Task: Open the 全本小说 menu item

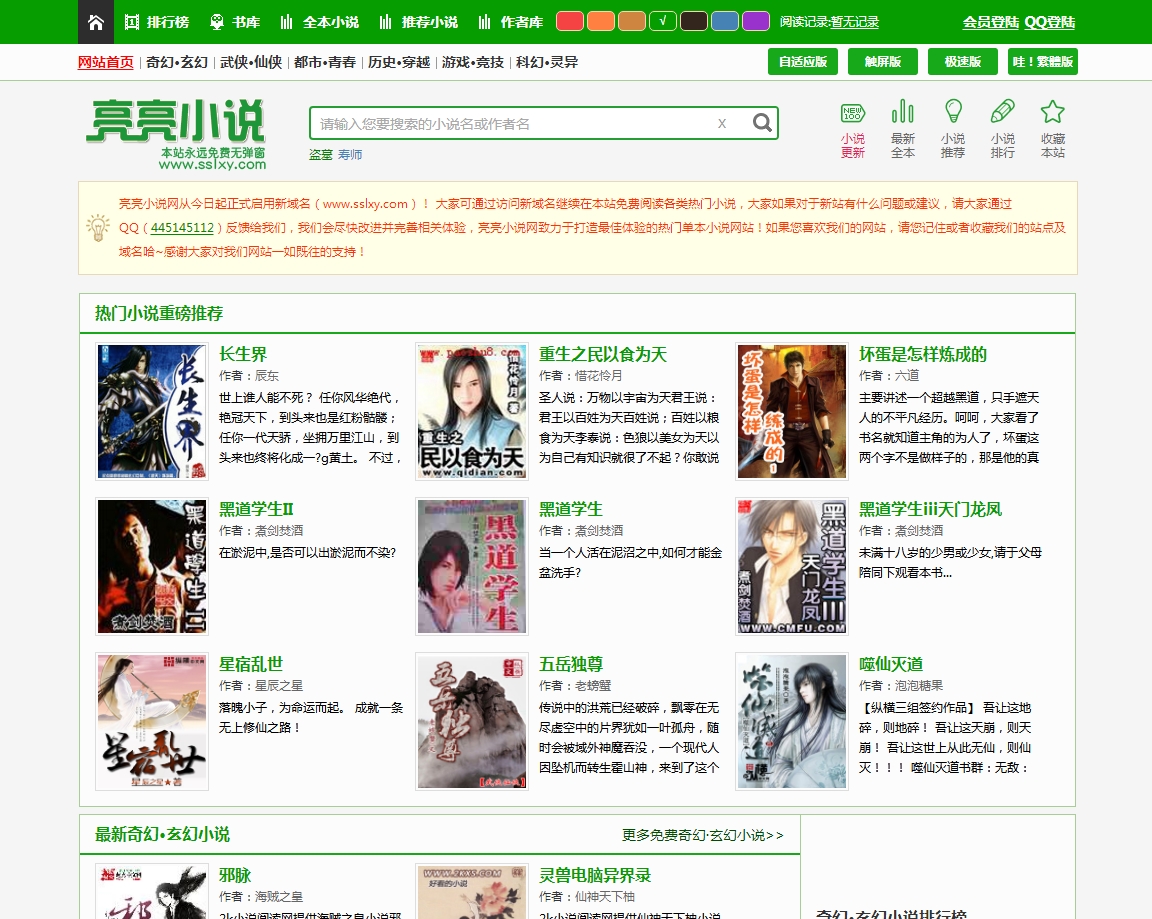Action: (x=320, y=22)
